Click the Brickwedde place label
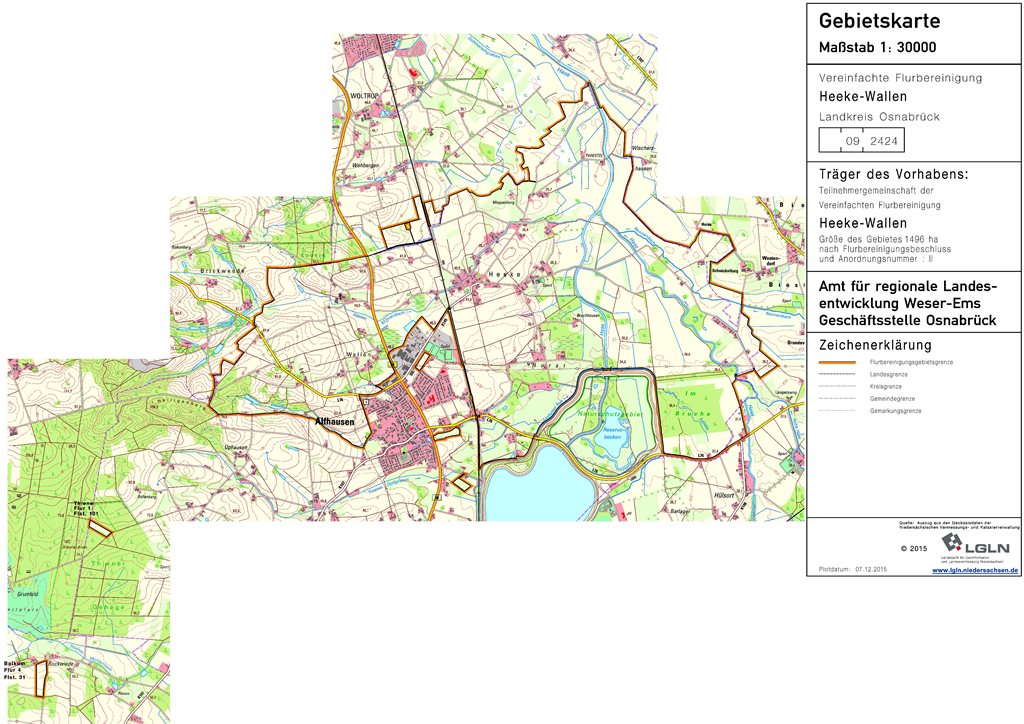 point(221,271)
